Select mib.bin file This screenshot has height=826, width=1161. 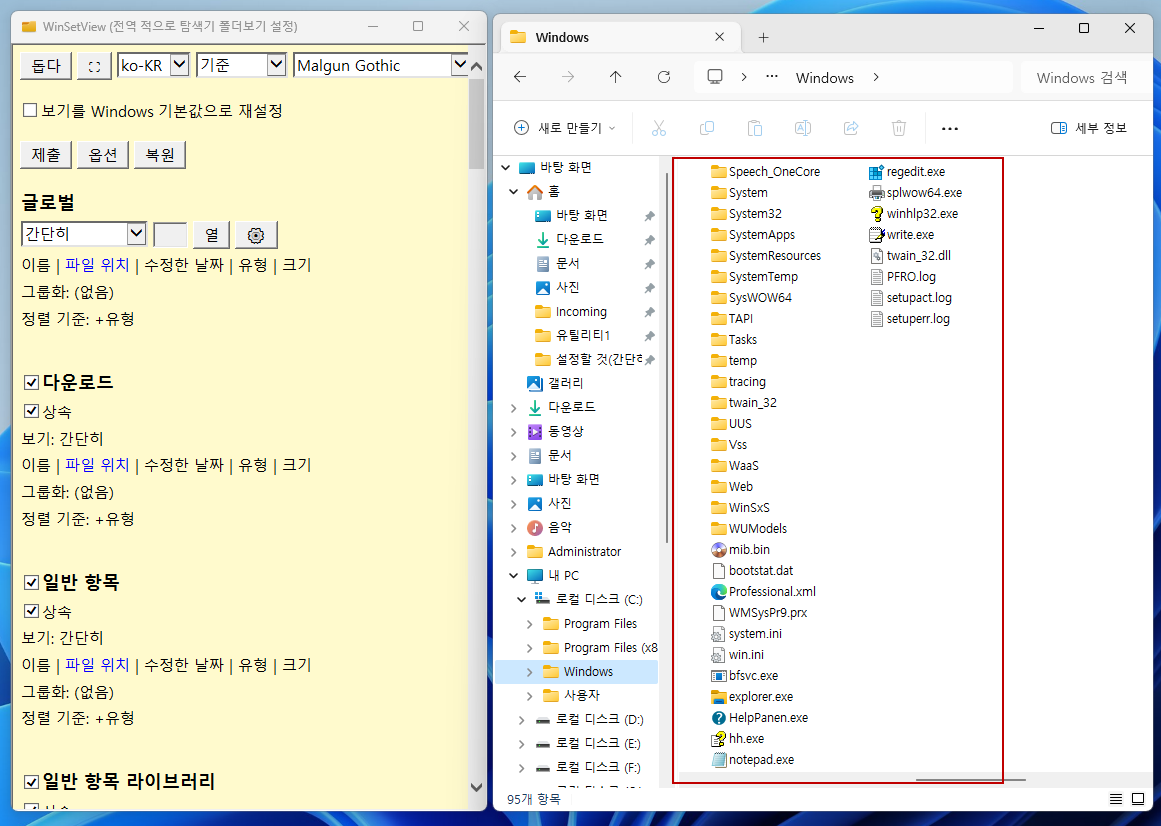pos(740,550)
